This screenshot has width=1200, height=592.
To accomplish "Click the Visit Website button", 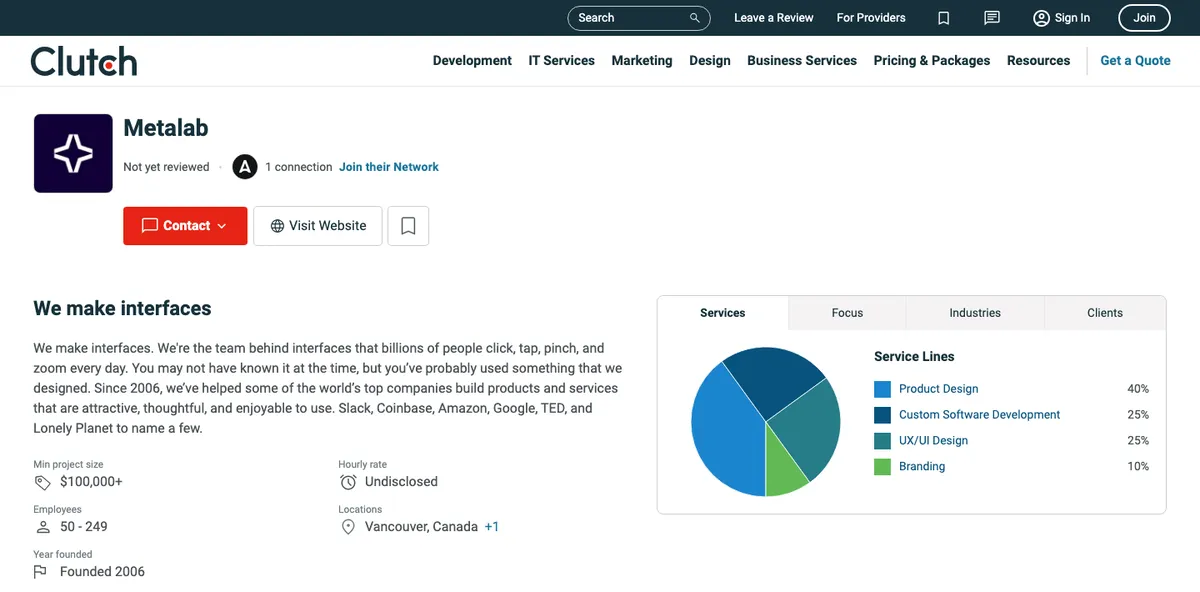I will pos(317,226).
